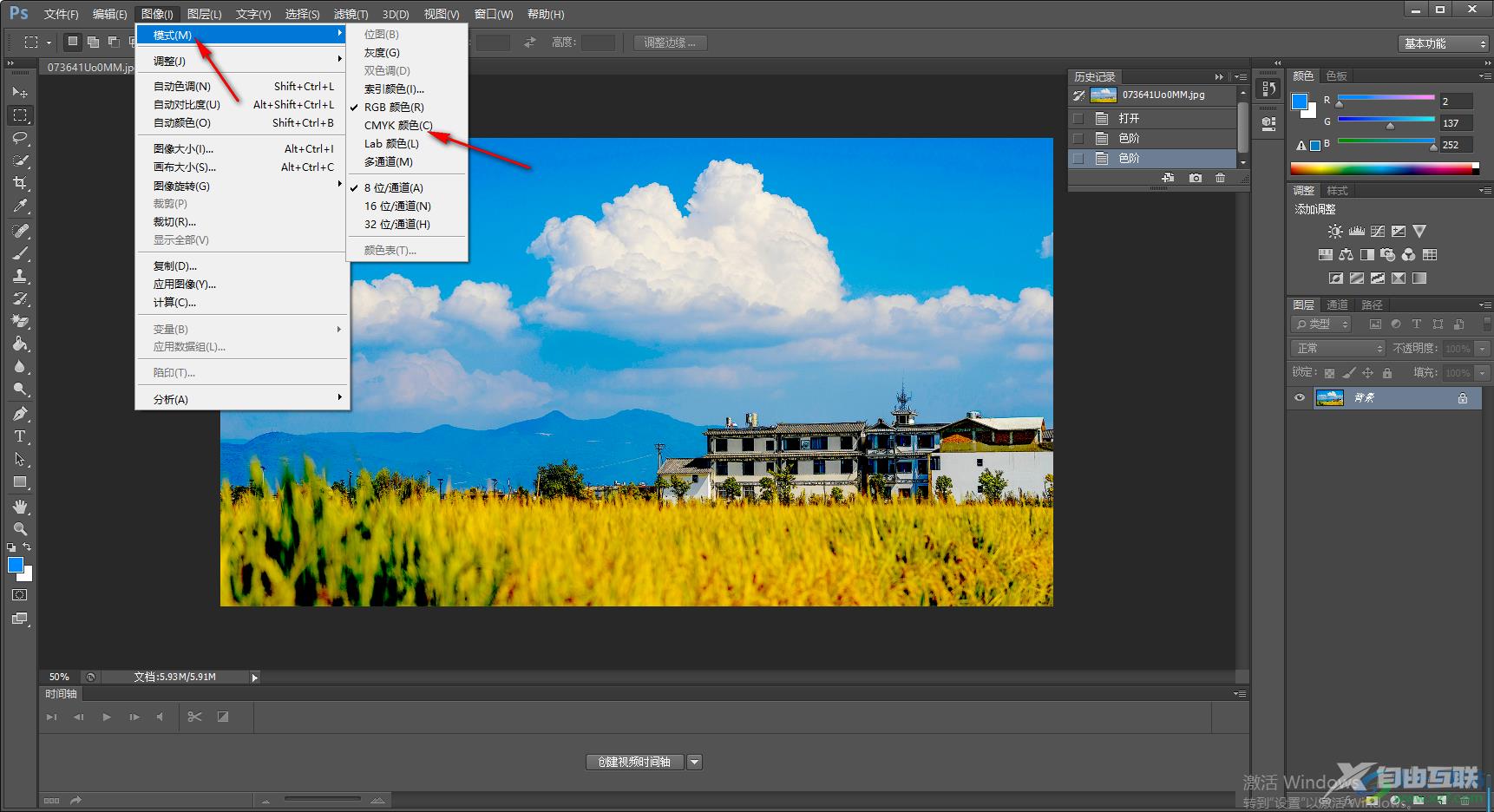The image size is (1494, 812).
Task: Open the layer filter 类型 dropdown
Action: (1321, 324)
